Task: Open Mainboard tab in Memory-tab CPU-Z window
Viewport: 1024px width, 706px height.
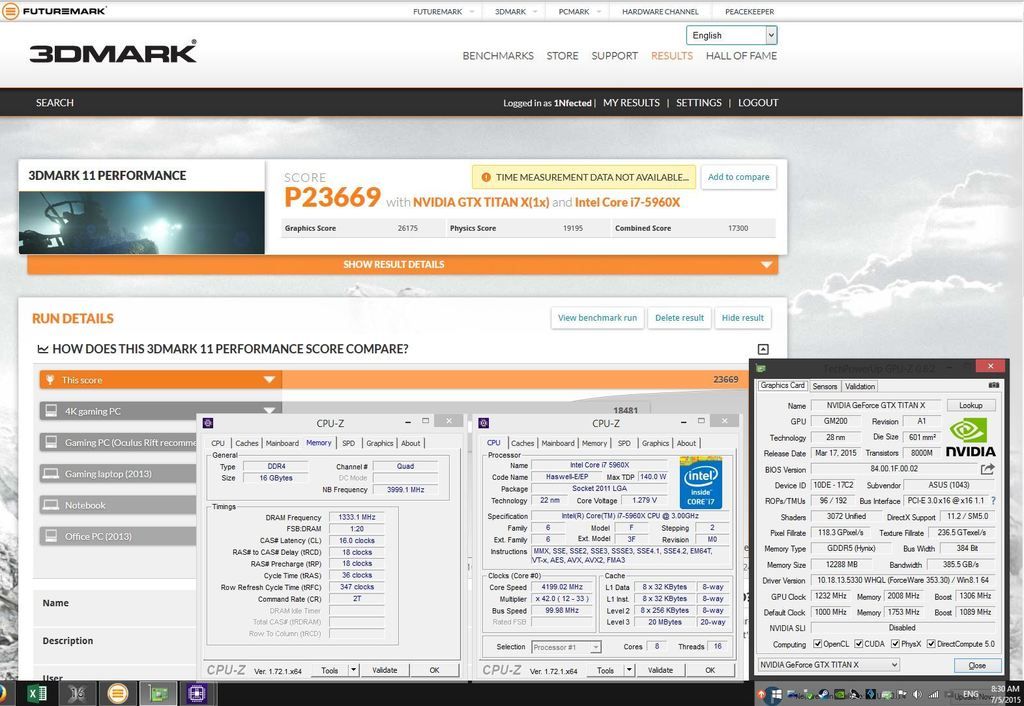Action: click(282, 443)
